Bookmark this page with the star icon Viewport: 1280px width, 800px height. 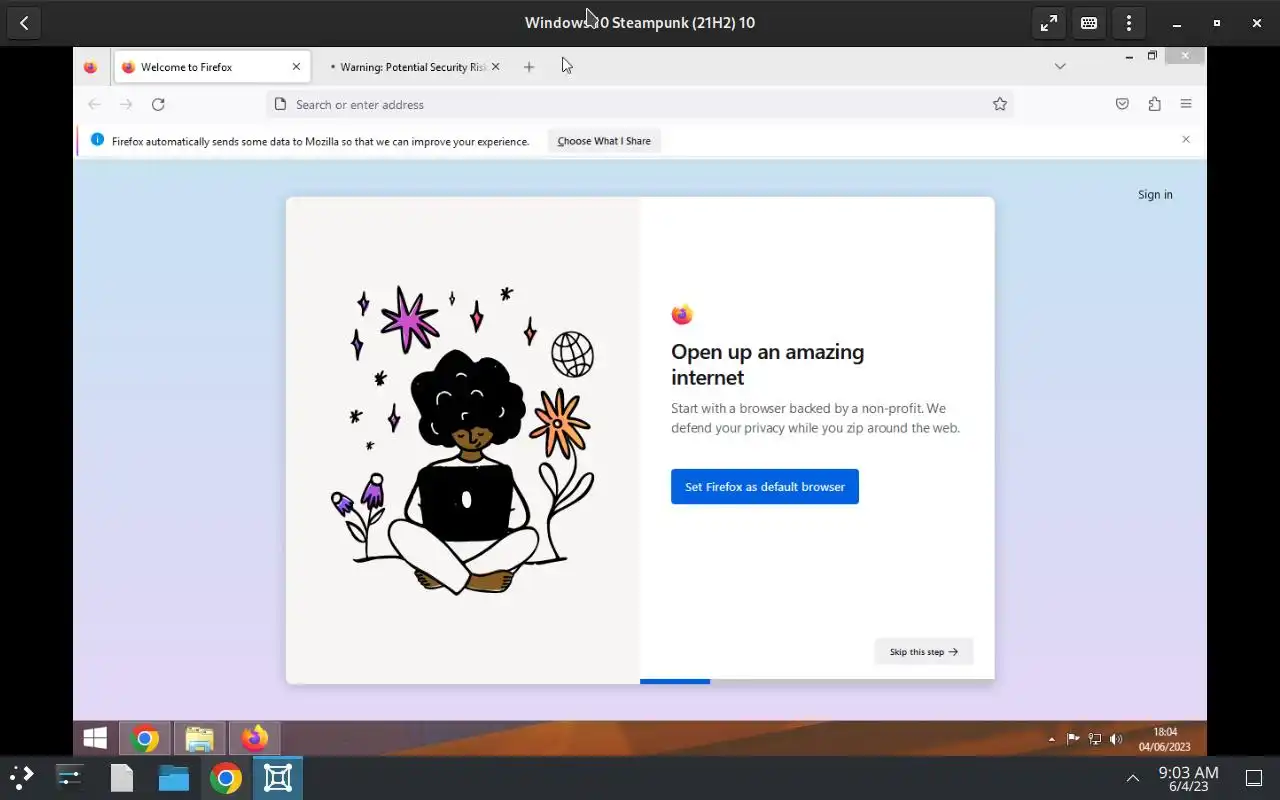[1000, 104]
